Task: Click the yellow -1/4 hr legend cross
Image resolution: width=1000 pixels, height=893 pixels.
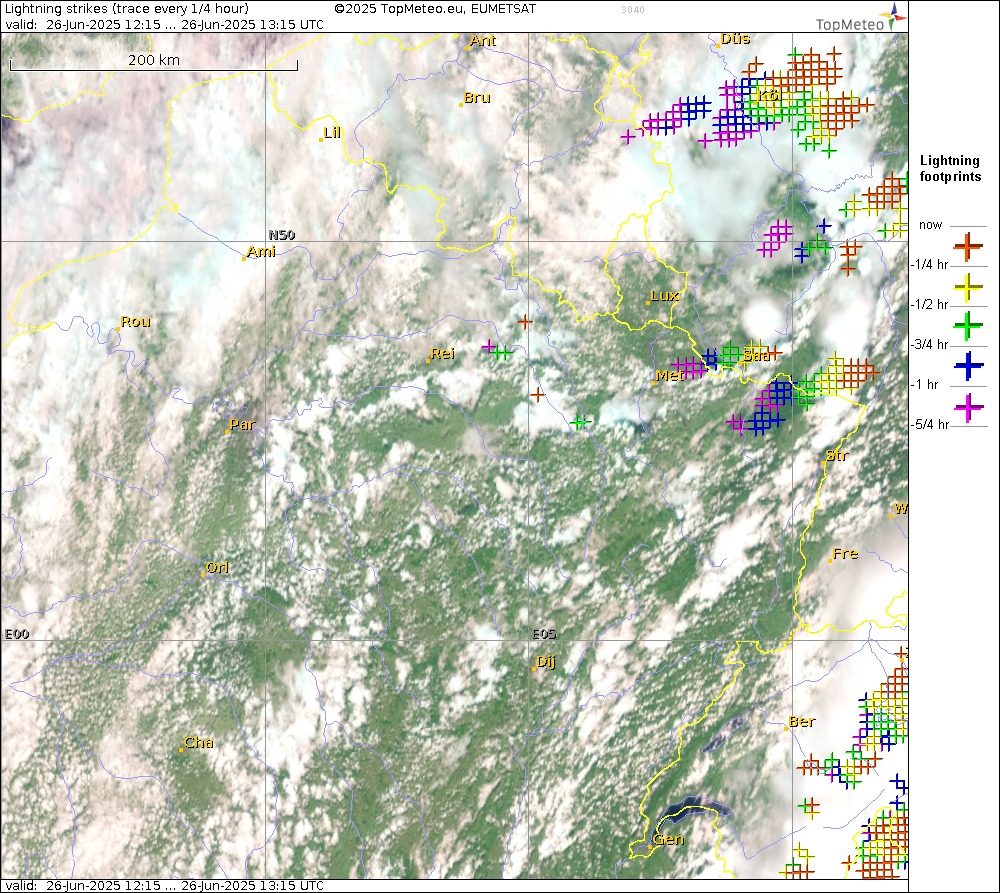Action: (967, 287)
